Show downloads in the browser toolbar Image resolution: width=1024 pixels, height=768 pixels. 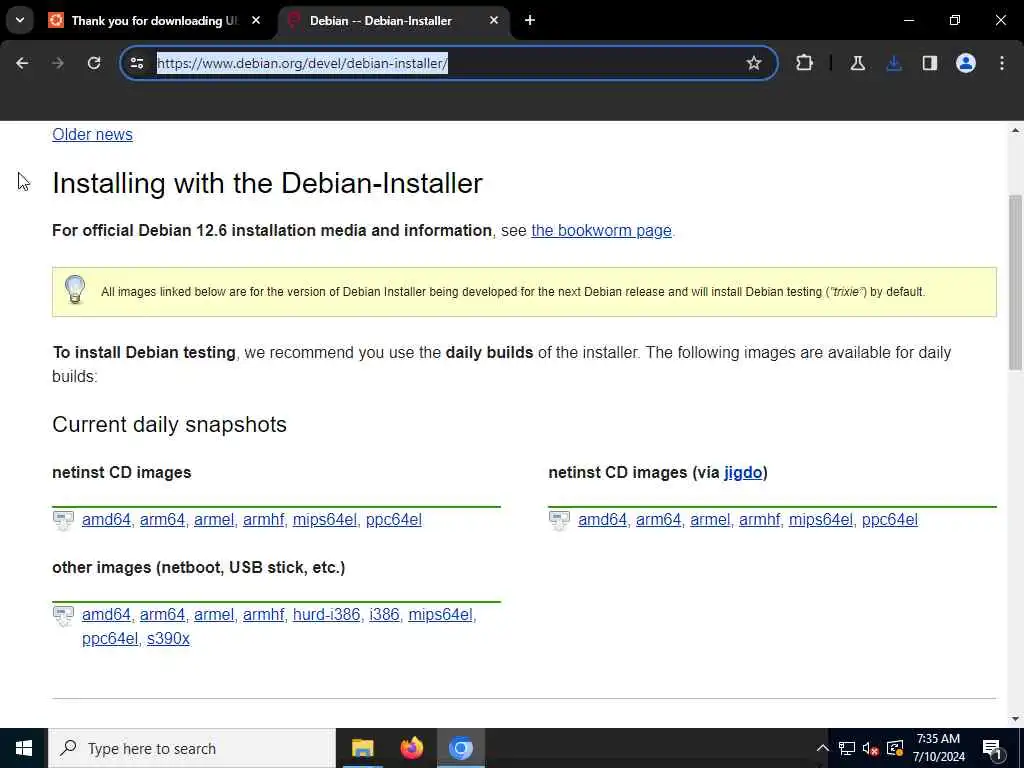pyautogui.click(x=894, y=63)
